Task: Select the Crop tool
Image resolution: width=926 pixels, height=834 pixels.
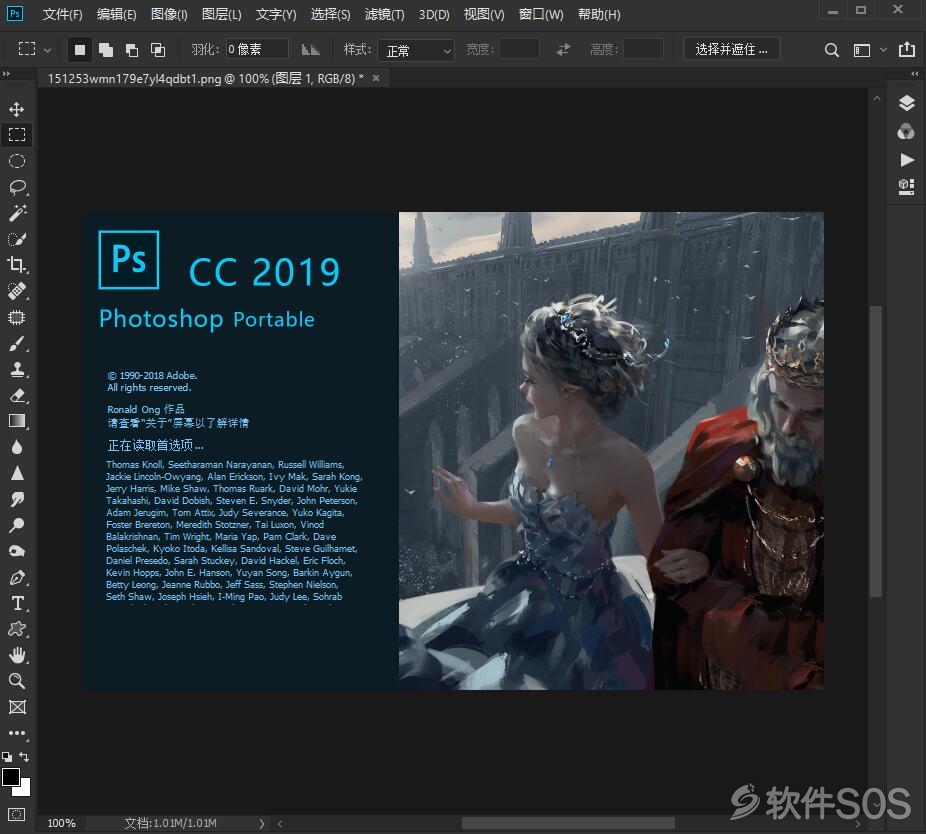Action: coord(17,265)
